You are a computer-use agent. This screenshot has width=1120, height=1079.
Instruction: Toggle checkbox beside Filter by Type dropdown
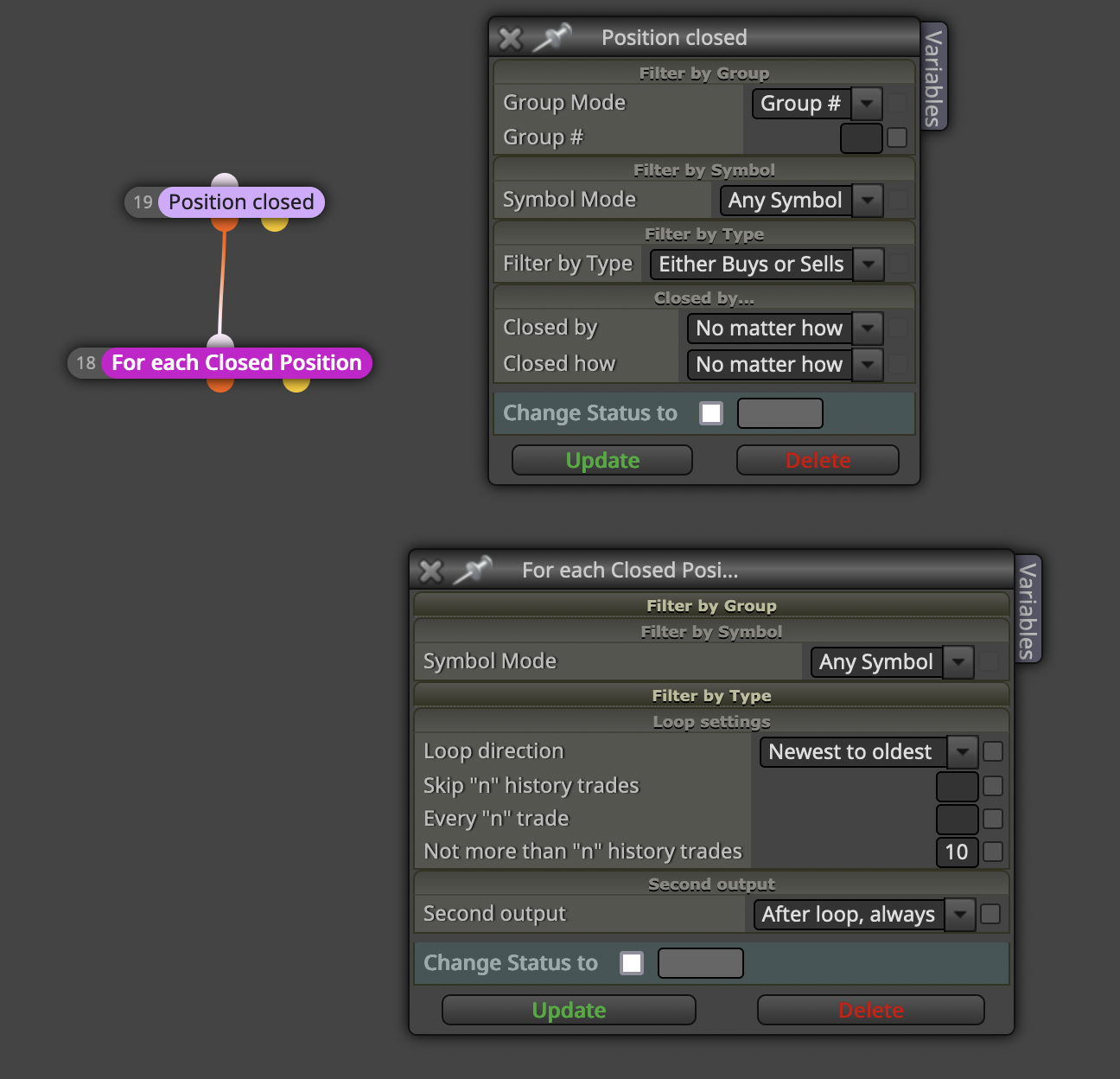[x=899, y=265]
